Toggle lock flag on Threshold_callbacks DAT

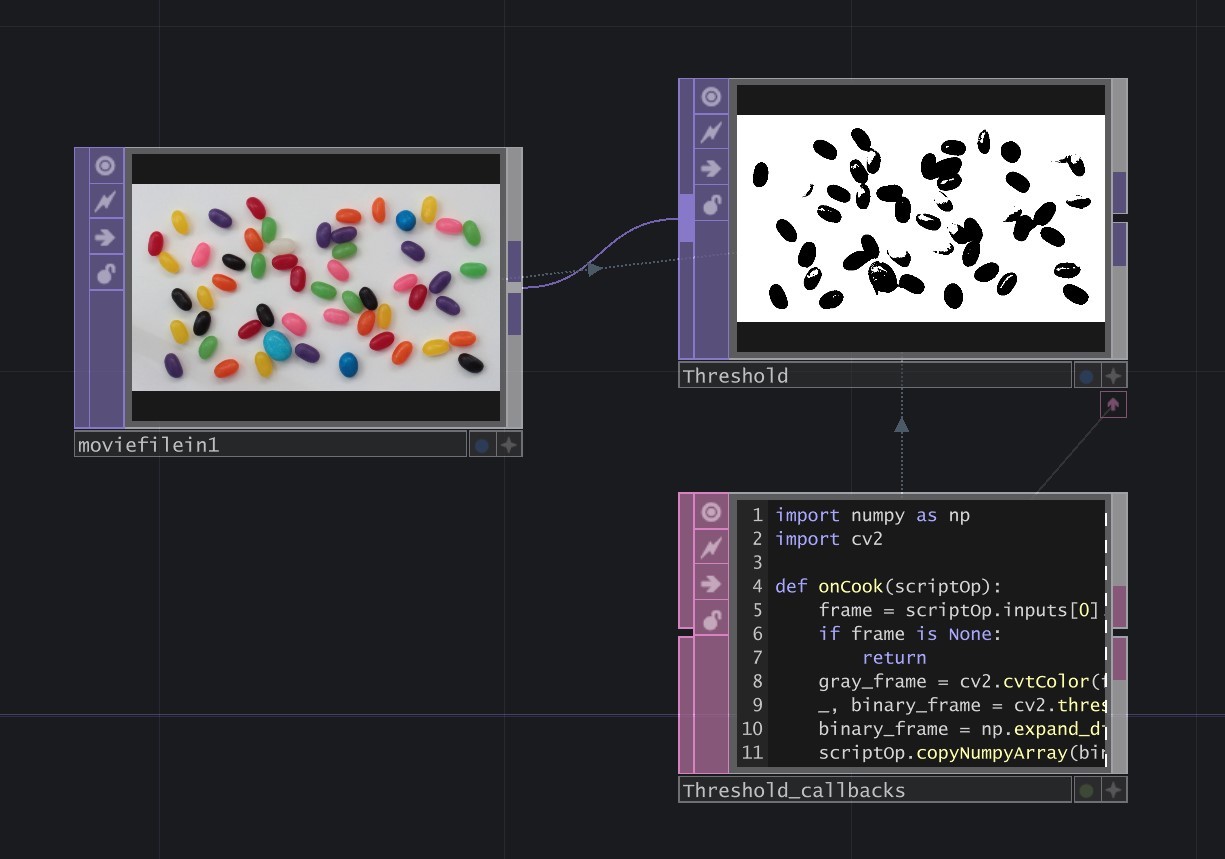pyautogui.click(x=711, y=620)
